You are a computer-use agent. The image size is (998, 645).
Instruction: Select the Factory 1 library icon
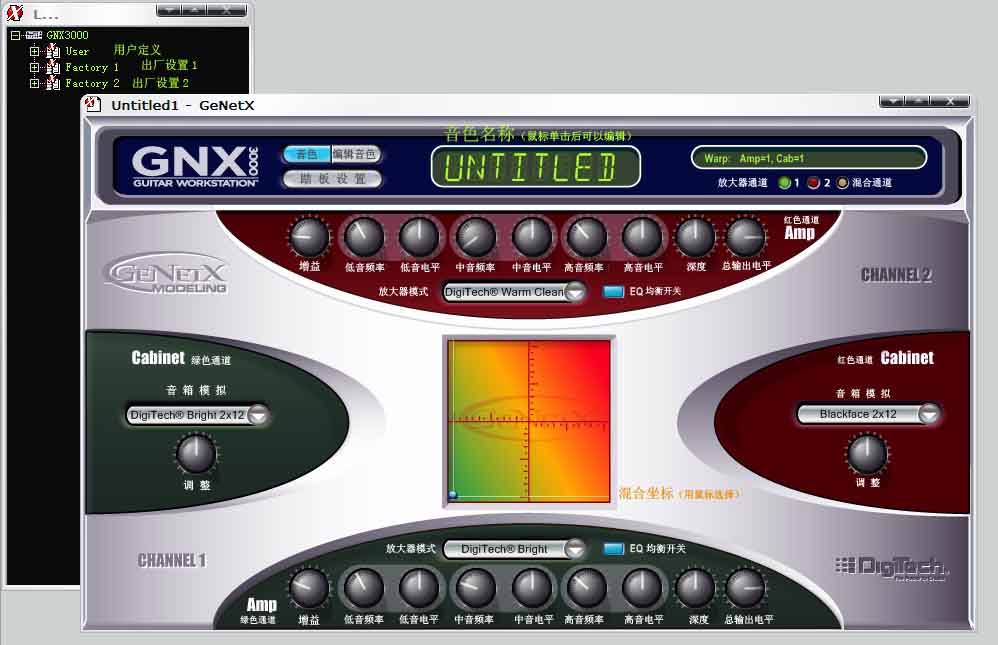[x=53, y=67]
